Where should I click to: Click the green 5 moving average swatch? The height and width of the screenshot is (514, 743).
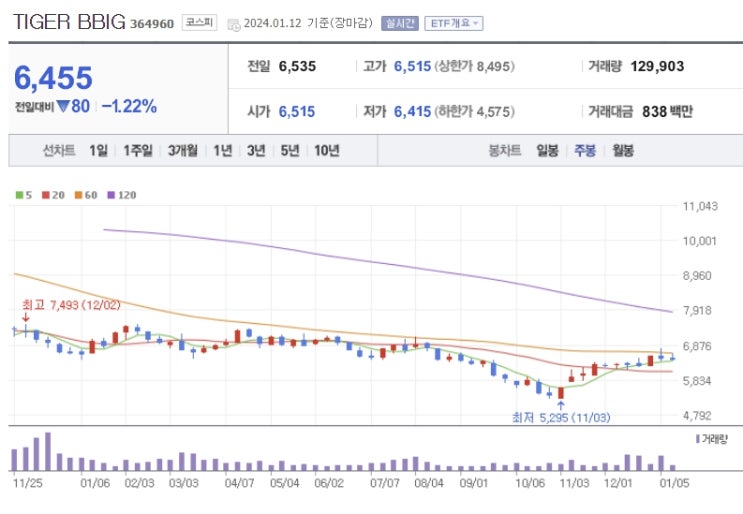coord(19,195)
